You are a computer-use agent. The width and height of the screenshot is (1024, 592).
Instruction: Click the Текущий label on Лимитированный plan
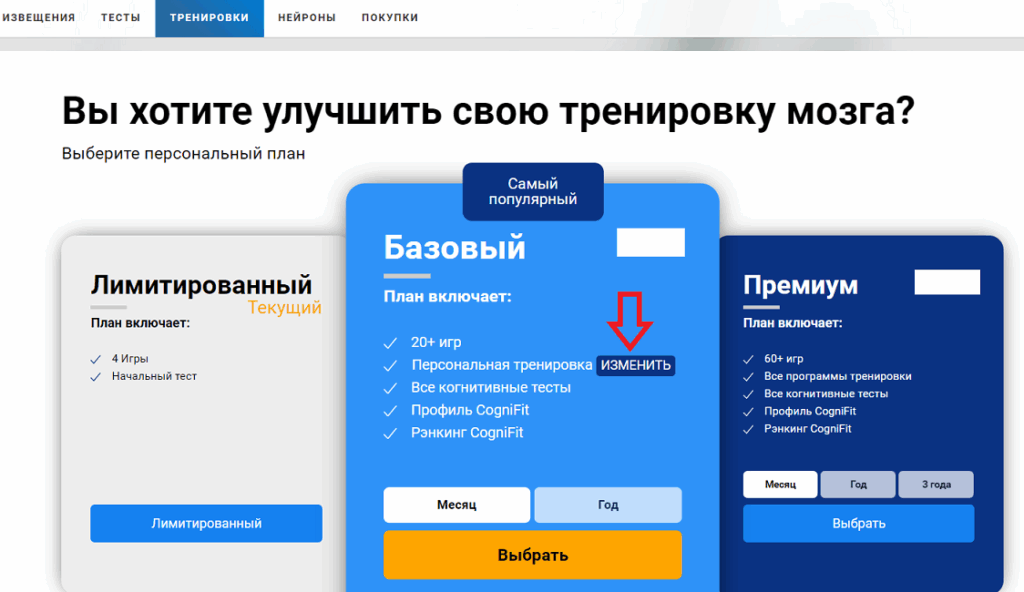click(284, 308)
